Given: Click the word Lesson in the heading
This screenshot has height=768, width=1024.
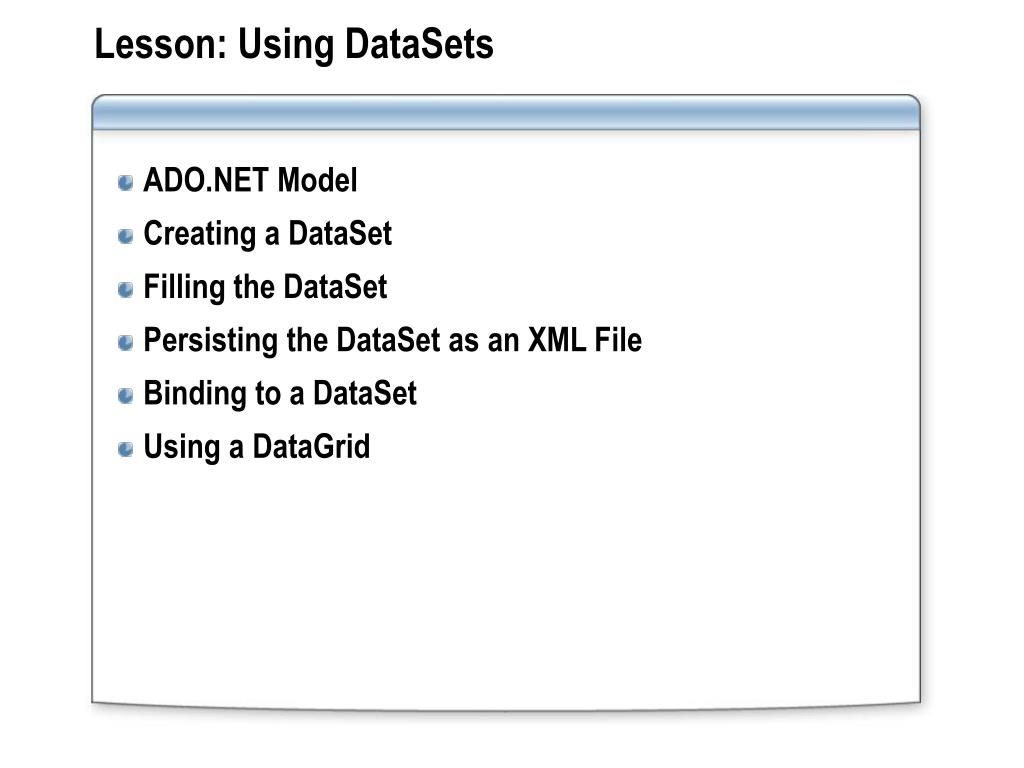Looking at the screenshot, I should point(160,44).
